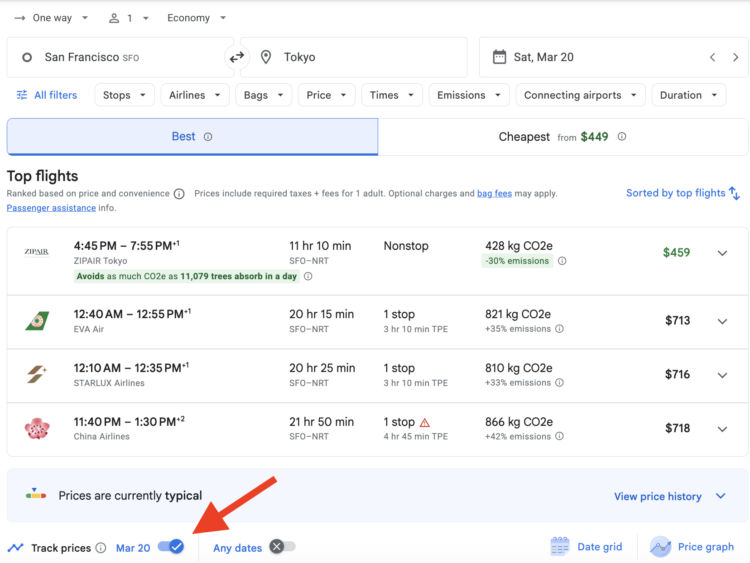Open the info icon beside +42% emissions

[559, 436]
